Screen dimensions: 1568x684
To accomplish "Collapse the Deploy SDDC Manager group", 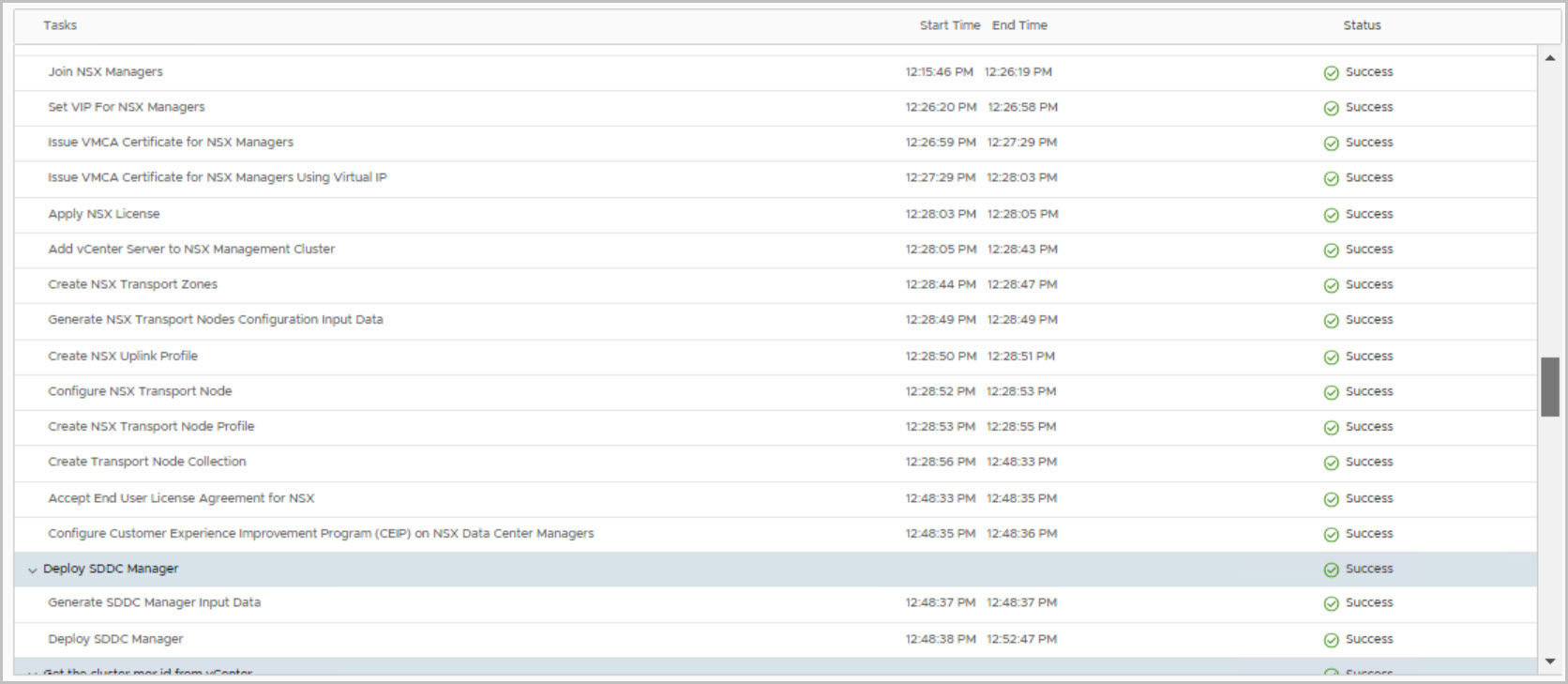I will [x=33, y=570].
